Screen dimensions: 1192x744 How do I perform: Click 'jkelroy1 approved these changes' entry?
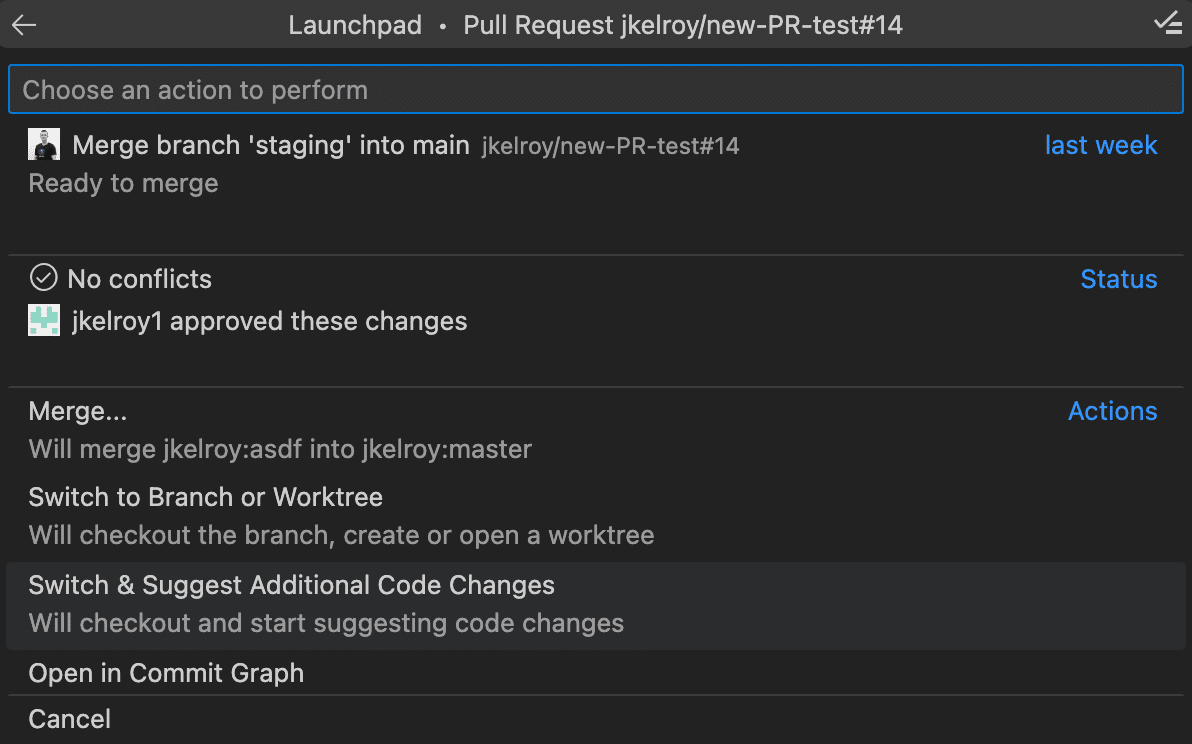pos(269,321)
